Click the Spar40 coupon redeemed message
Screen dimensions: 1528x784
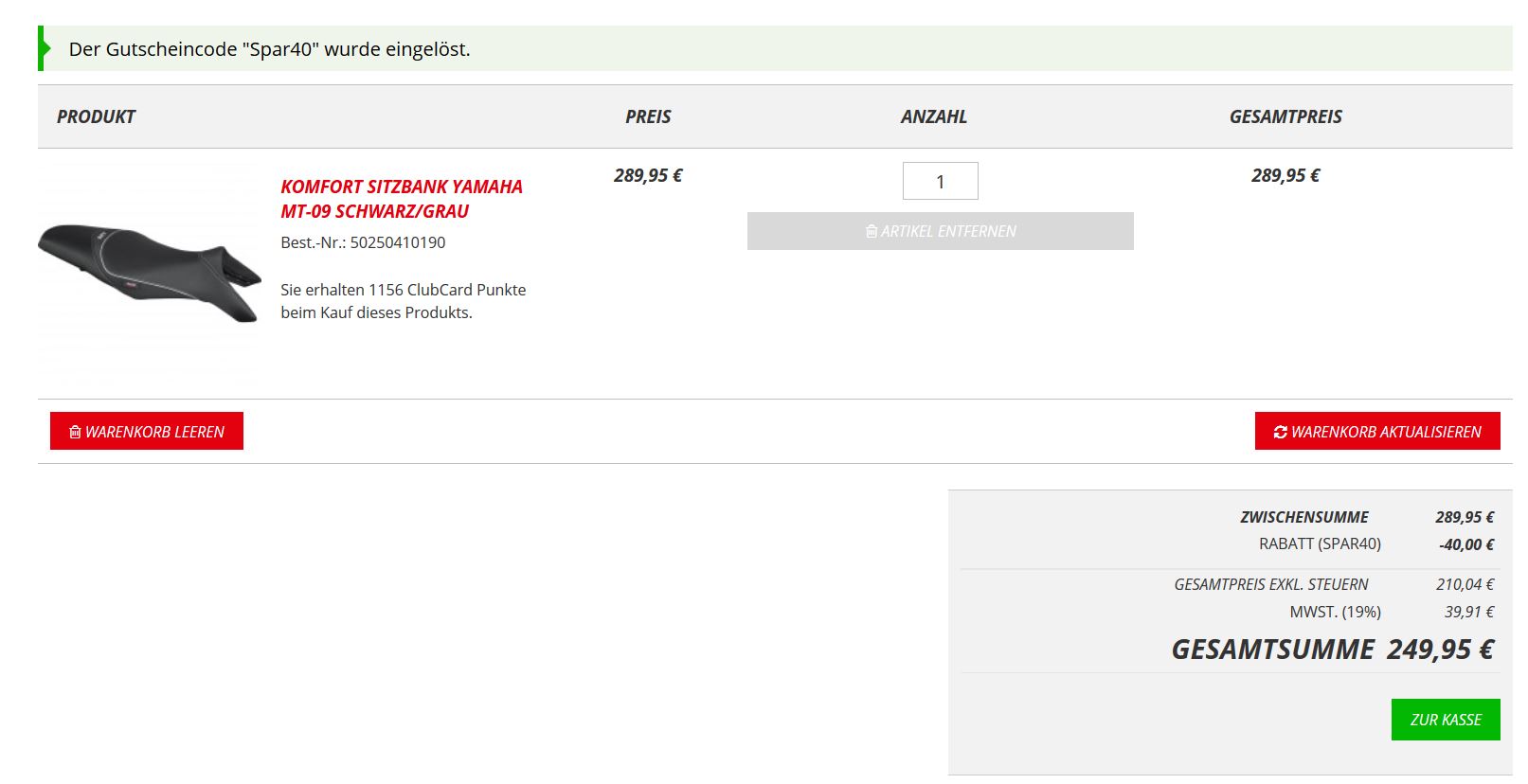click(x=269, y=49)
